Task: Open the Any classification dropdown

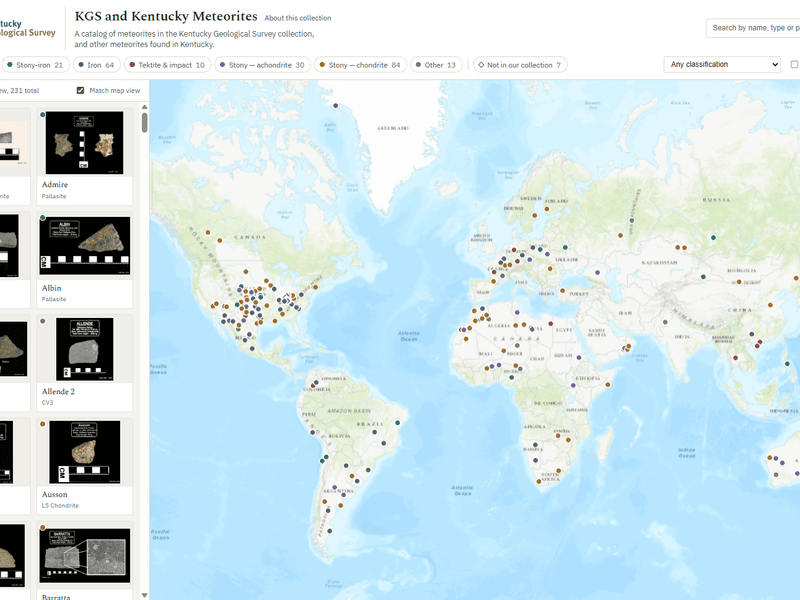Action: pos(721,64)
